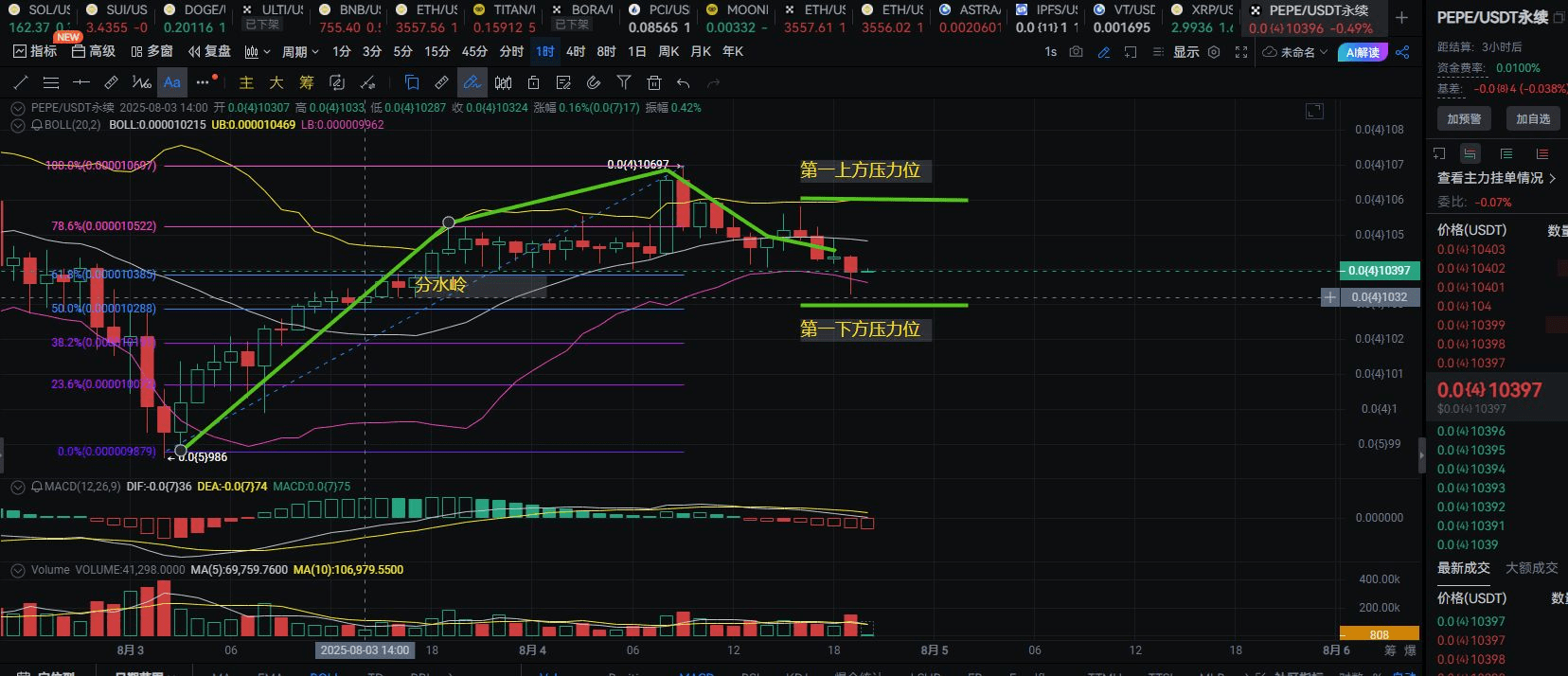The width and height of the screenshot is (1568, 676).
Task: Click the 2025-08-03 14:00 time axis marker
Action: pyautogui.click(x=365, y=650)
